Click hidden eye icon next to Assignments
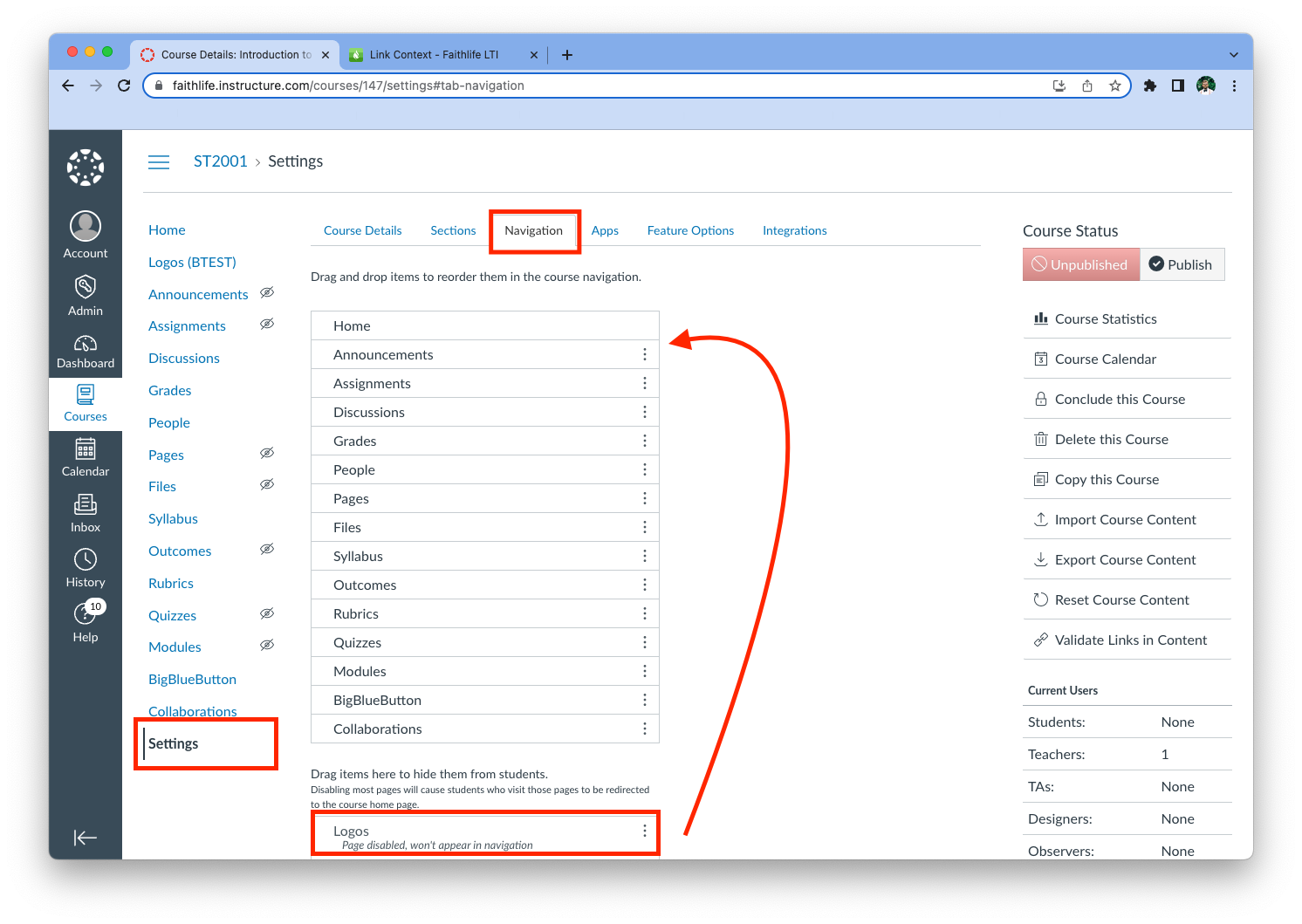The width and height of the screenshot is (1302, 924). coord(267,324)
